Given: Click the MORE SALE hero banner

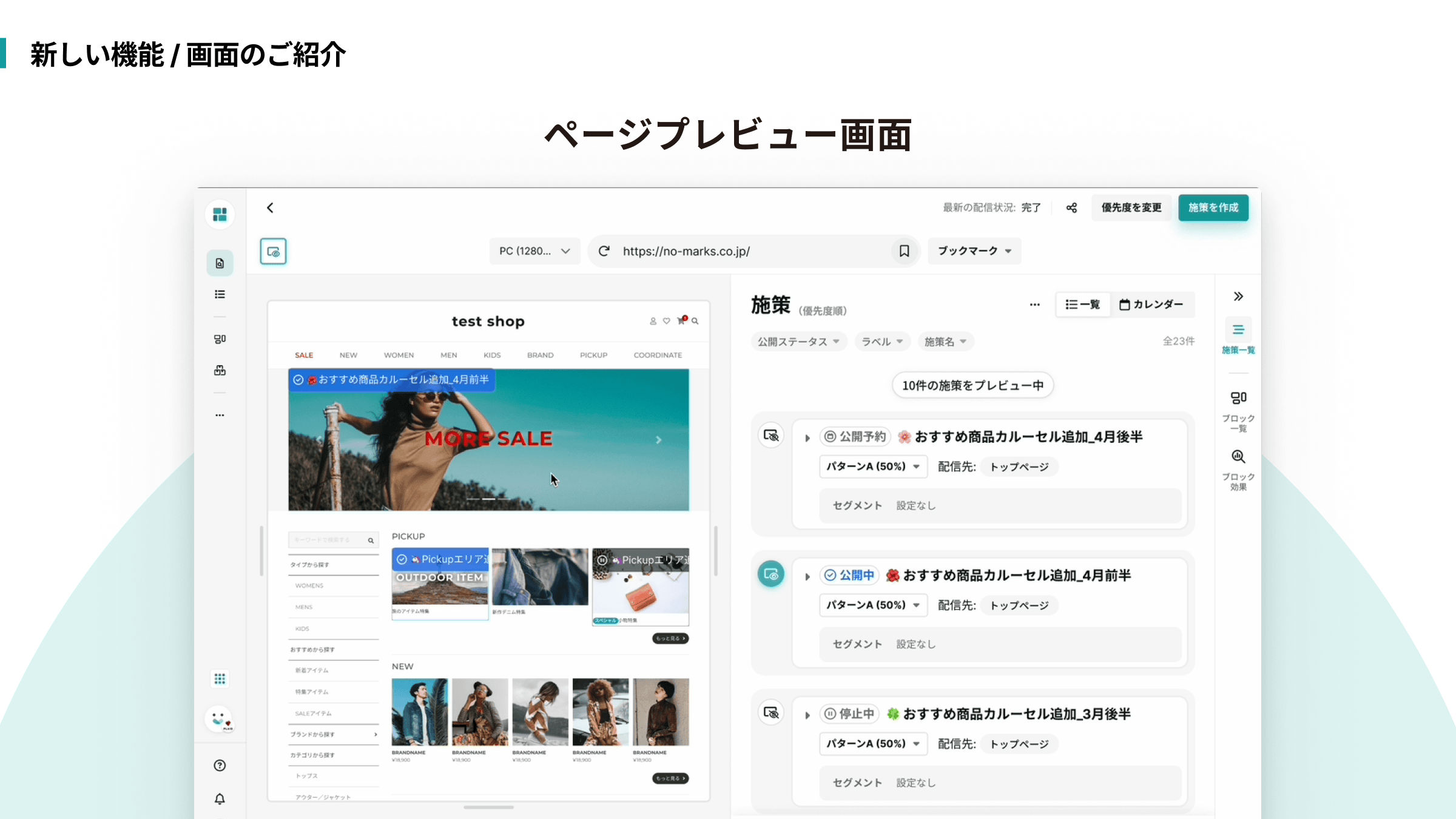Looking at the screenshot, I should tap(488, 440).
